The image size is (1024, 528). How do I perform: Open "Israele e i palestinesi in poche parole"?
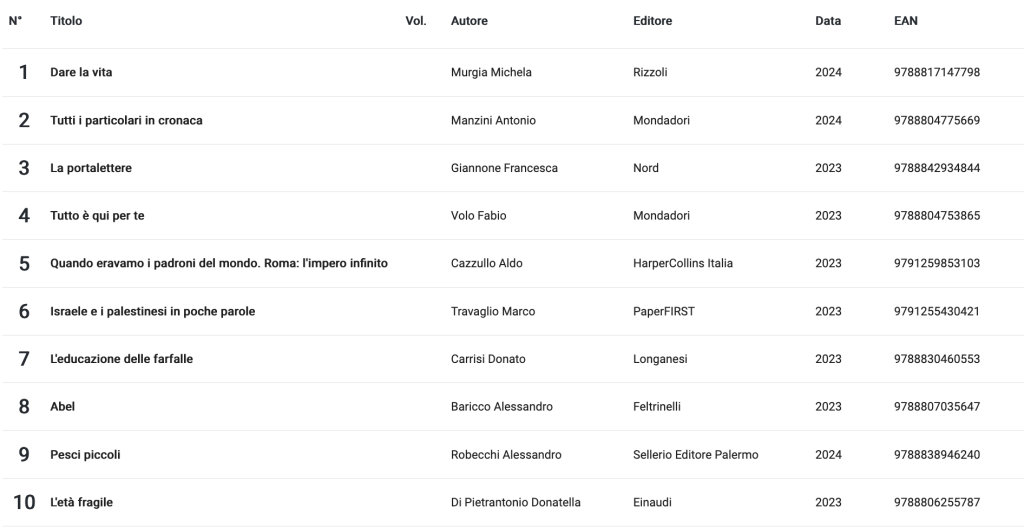click(x=152, y=311)
